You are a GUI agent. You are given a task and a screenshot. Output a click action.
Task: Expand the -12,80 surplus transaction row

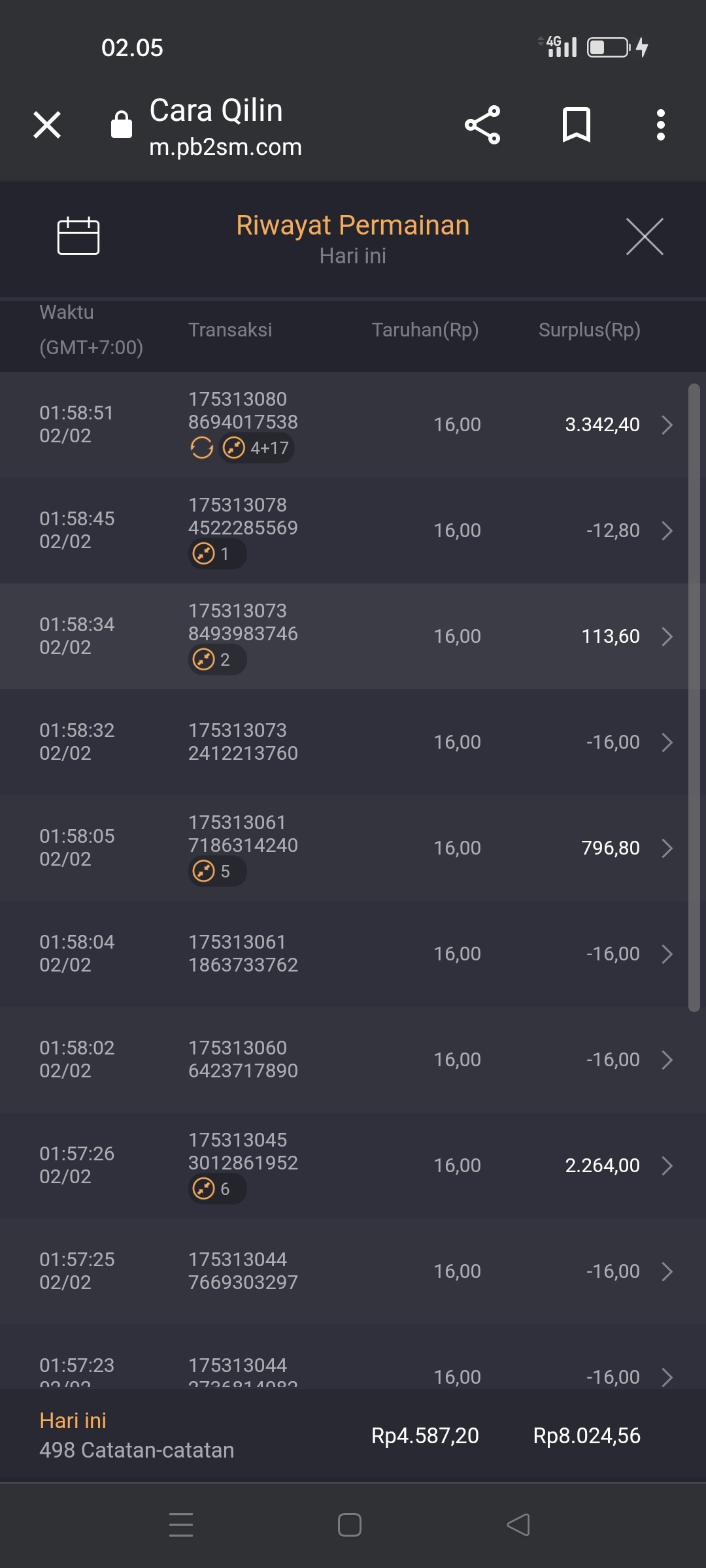click(667, 531)
